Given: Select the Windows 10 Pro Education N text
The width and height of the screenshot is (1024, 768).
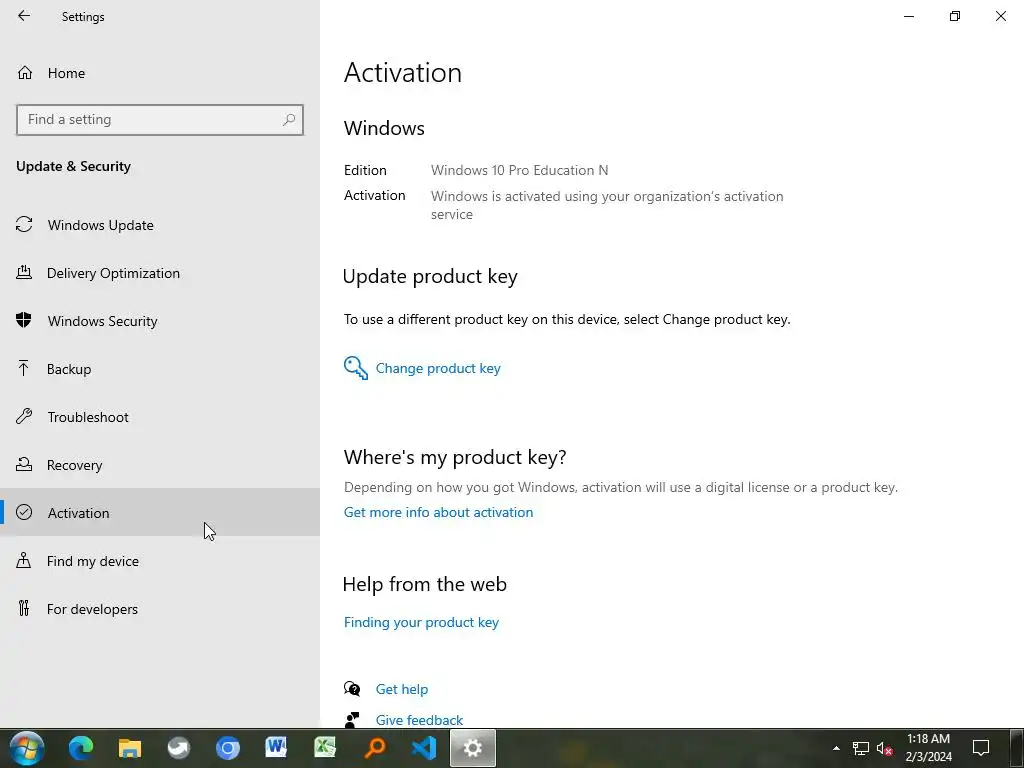Looking at the screenshot, I should (x=519, y=170).
